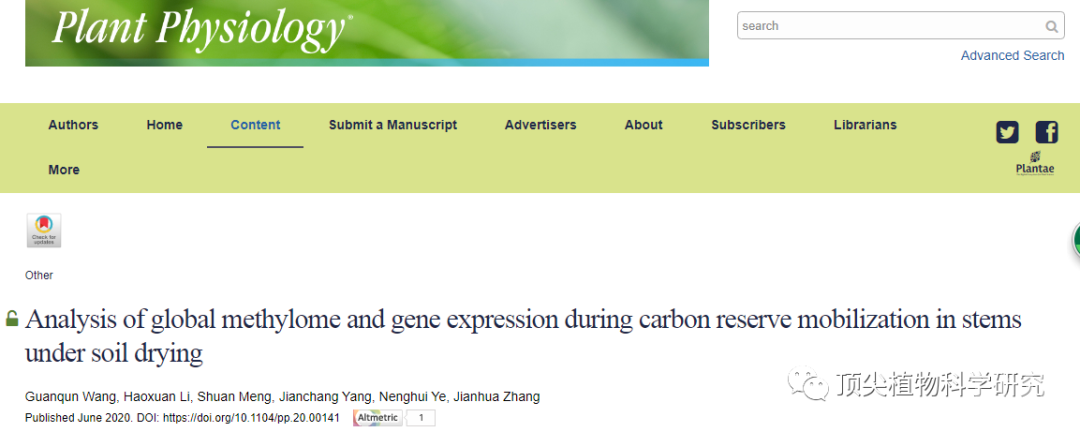
Task: Open the DOI link 10.1104/pp.20.00141
Action: pyautogui.click(x=251, y=418)
